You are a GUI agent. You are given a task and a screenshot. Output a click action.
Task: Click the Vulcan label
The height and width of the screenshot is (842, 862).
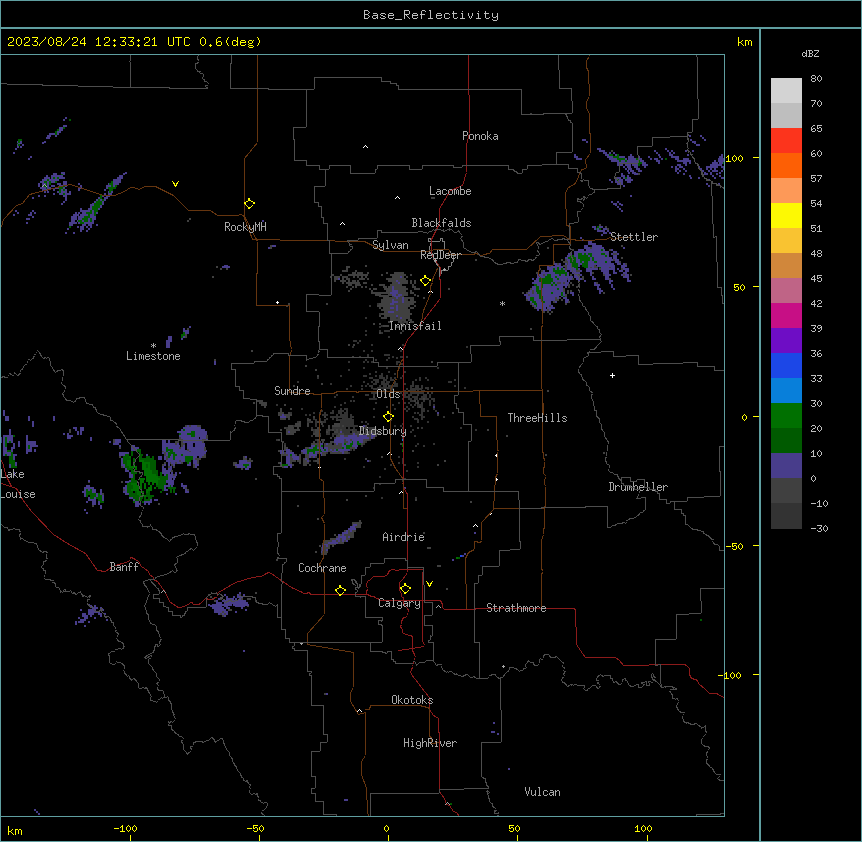tap(542, 792)
